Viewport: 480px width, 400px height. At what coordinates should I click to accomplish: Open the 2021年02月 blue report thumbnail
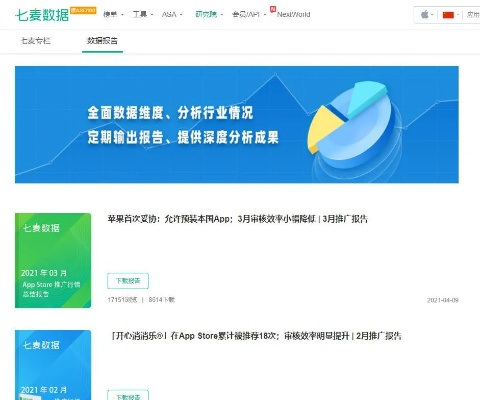(53, 365)
